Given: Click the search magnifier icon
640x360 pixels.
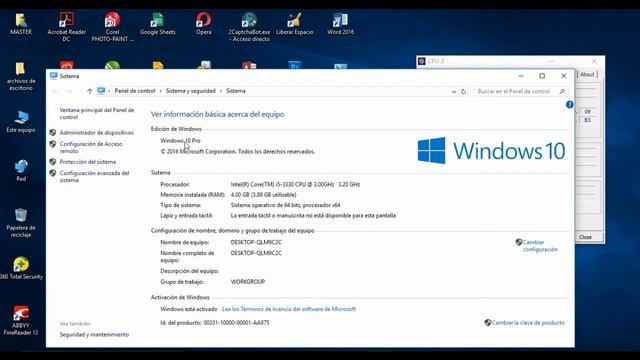Looking at the screenshot, I should [562, 91].
